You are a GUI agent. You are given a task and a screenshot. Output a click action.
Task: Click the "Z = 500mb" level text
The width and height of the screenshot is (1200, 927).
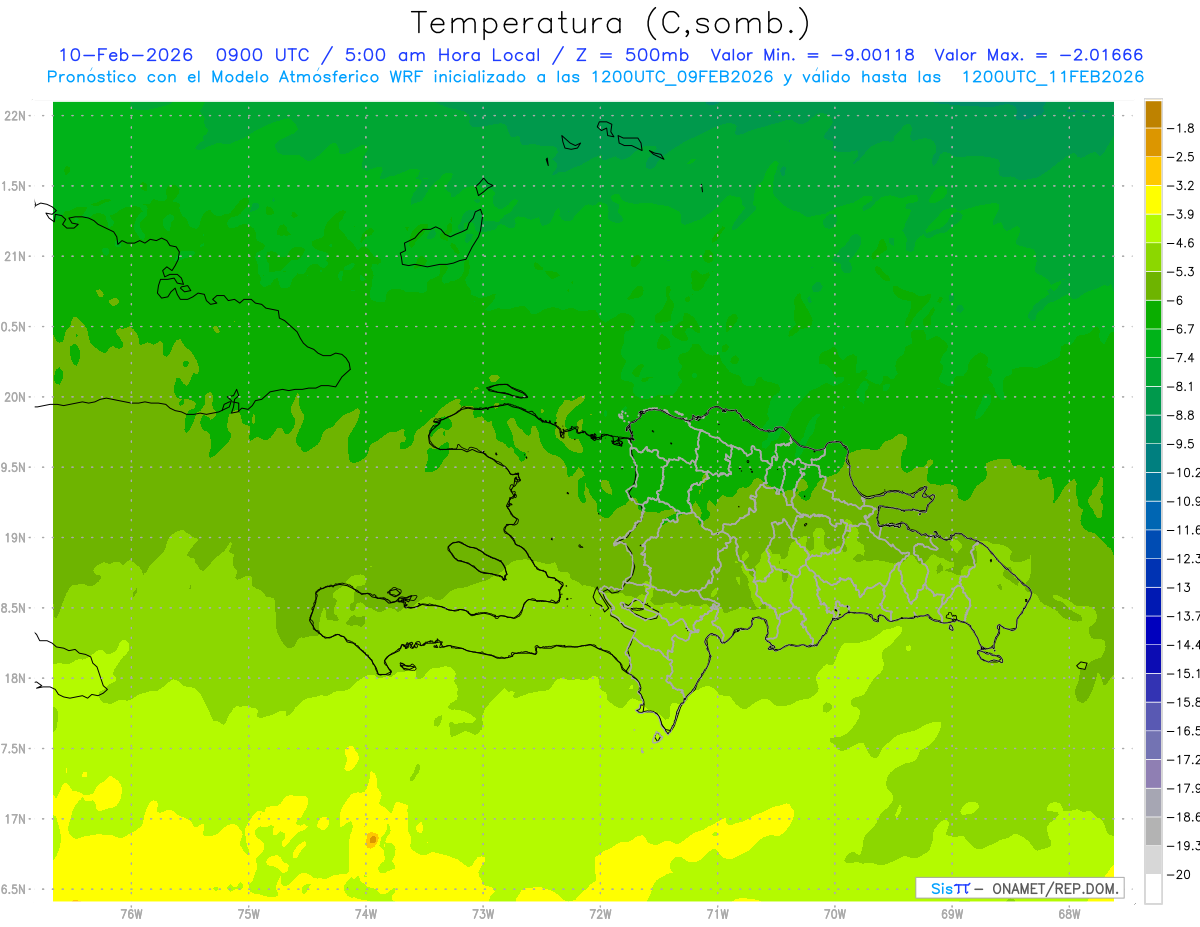pyautogui.click(x=632, y=55)
